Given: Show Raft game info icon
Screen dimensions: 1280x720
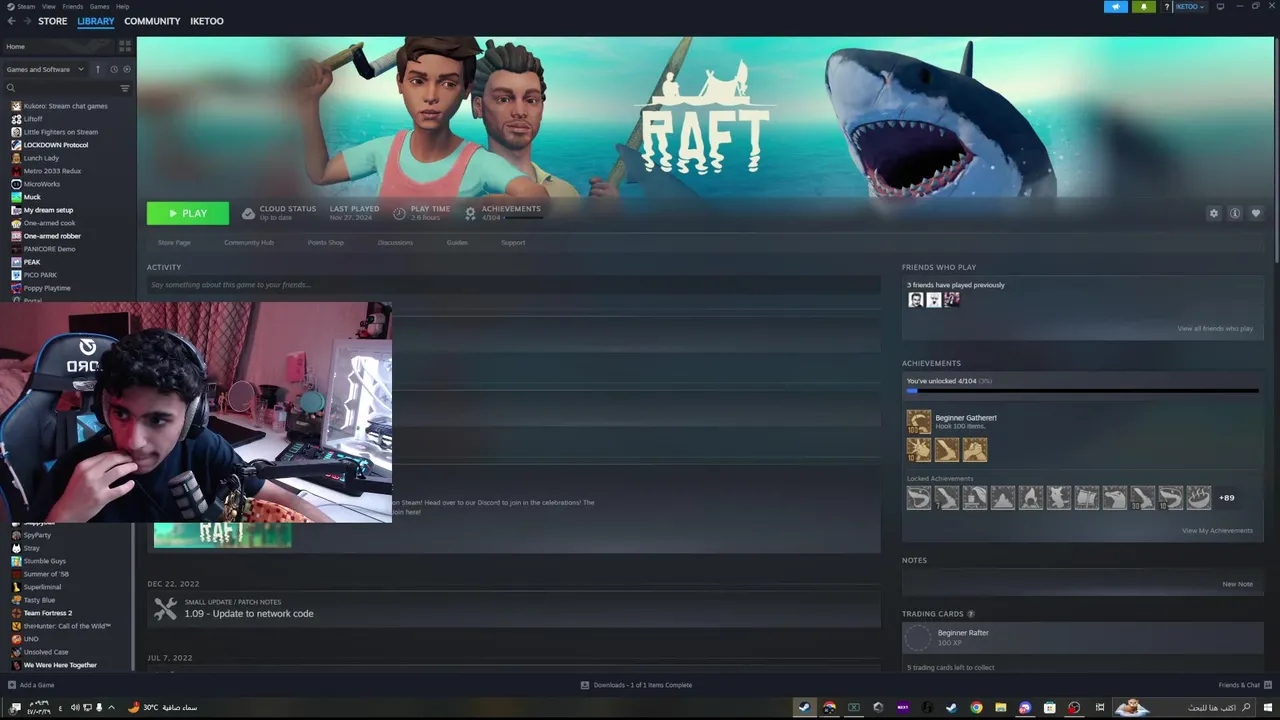Looking at the screenshot, I should tap(1235, 213).
